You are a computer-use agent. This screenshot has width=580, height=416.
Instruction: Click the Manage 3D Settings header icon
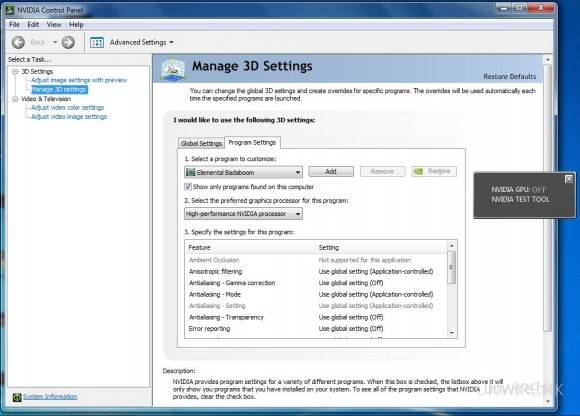(173, 69)
